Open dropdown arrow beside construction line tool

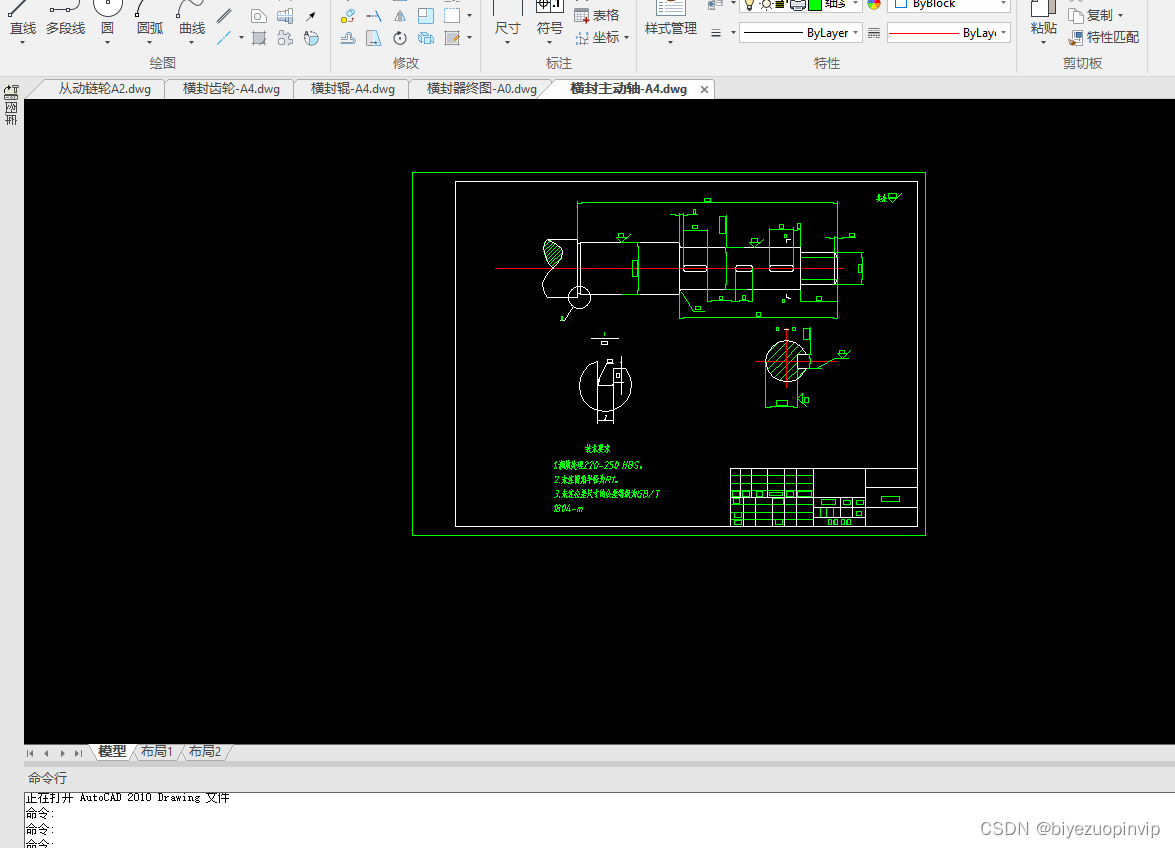[x=241, y=37]
